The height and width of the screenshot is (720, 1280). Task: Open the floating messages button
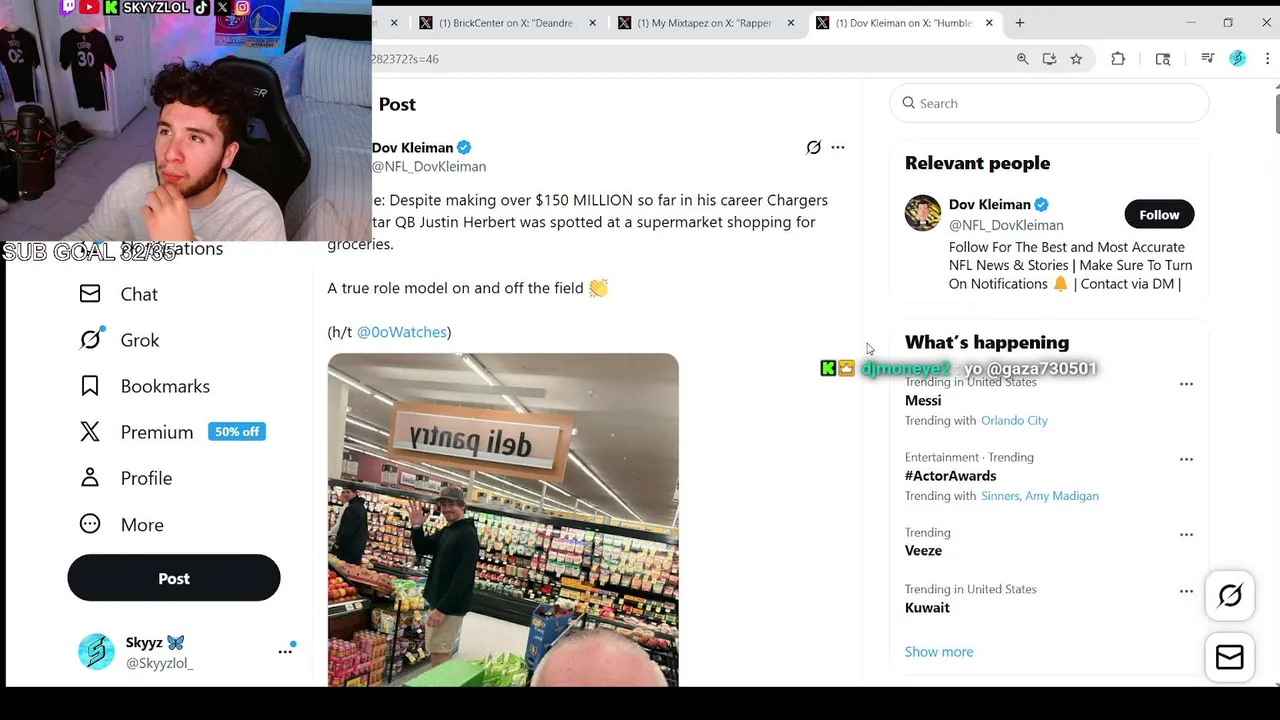pyautogui.click(x=1229, y=657)
